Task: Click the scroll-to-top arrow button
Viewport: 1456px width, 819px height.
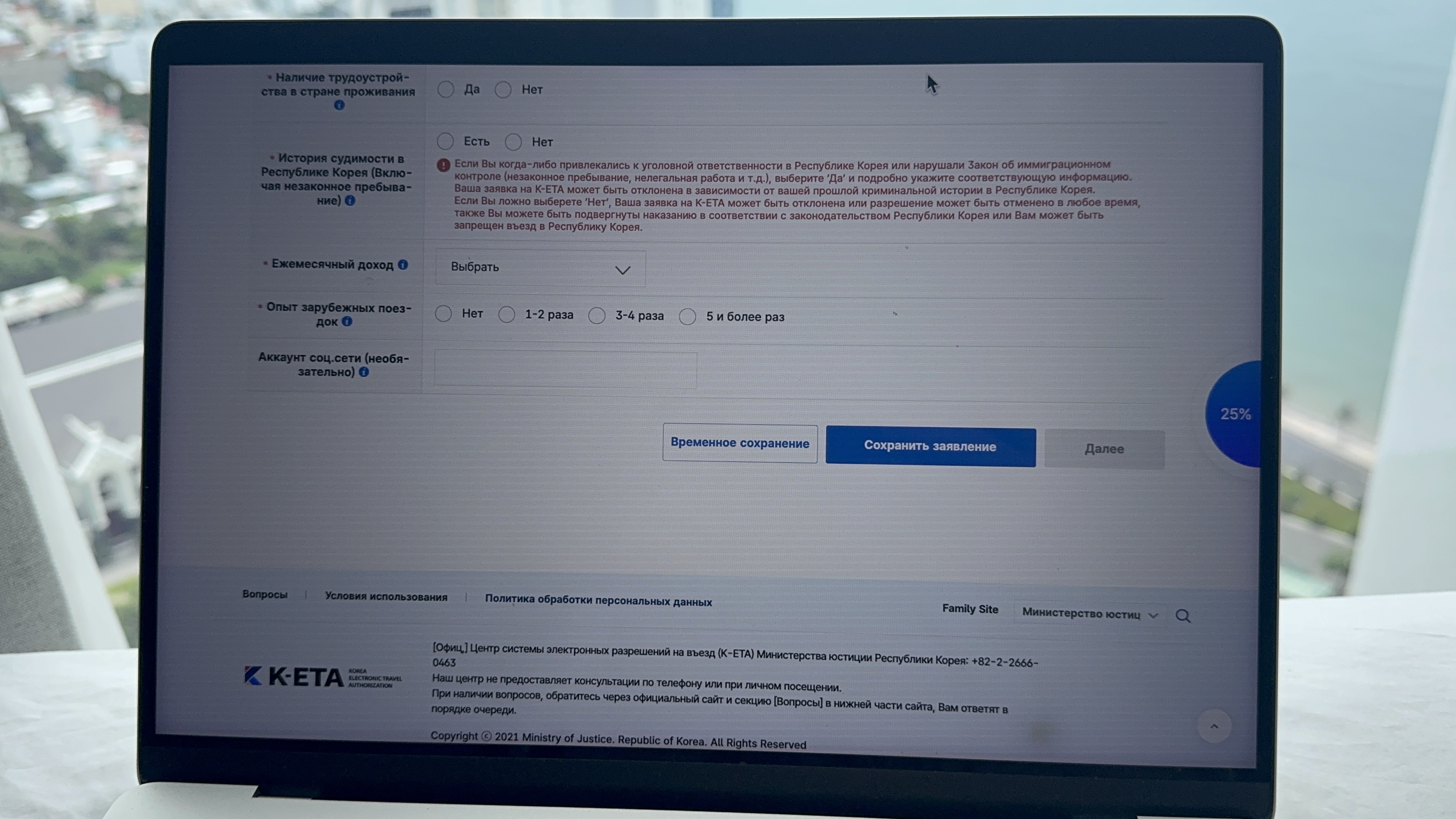Action: 1214,726
